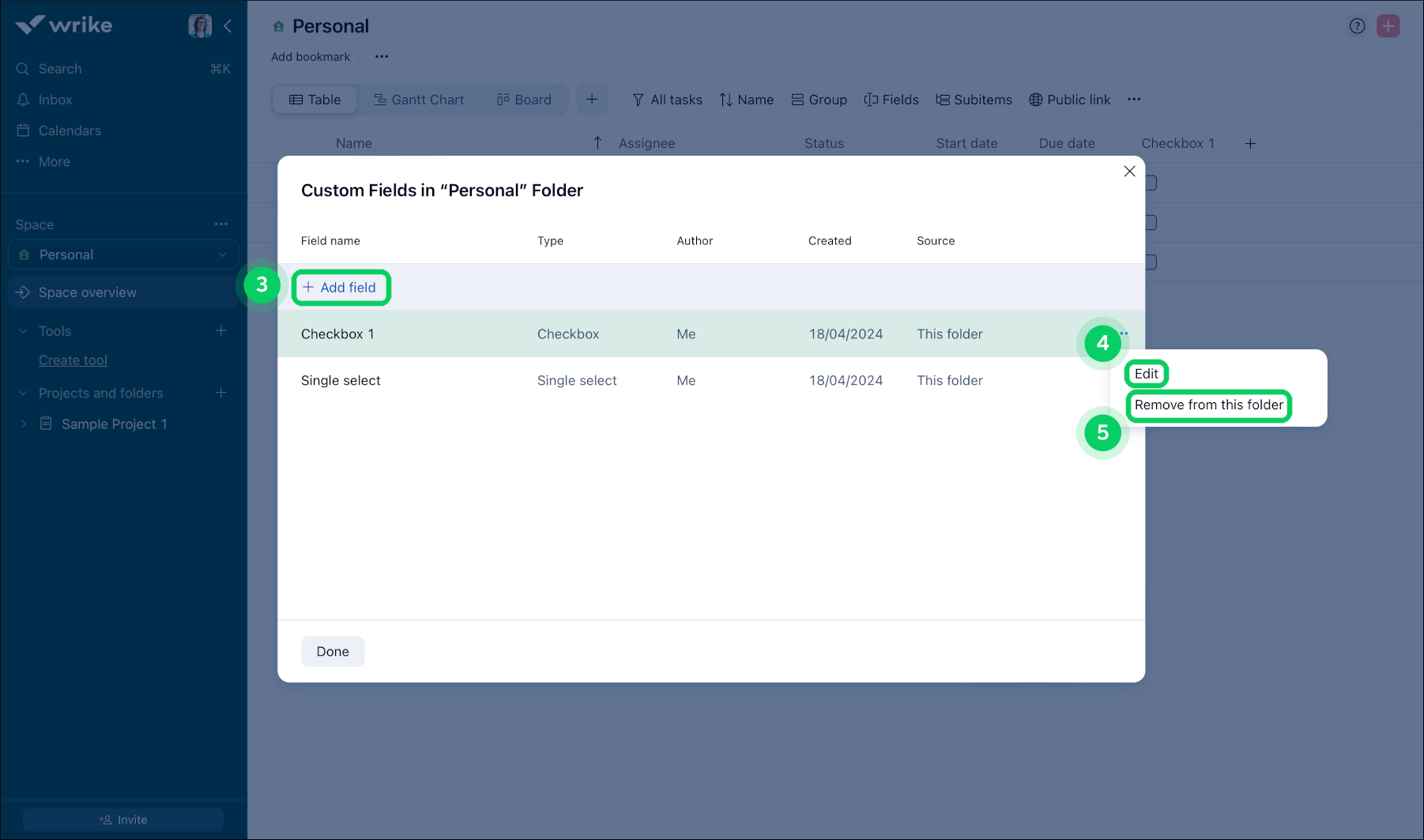The width and height of the screenshot is (1424, 840).
Task: Follow the Create tool link
Action: (73, 360)
